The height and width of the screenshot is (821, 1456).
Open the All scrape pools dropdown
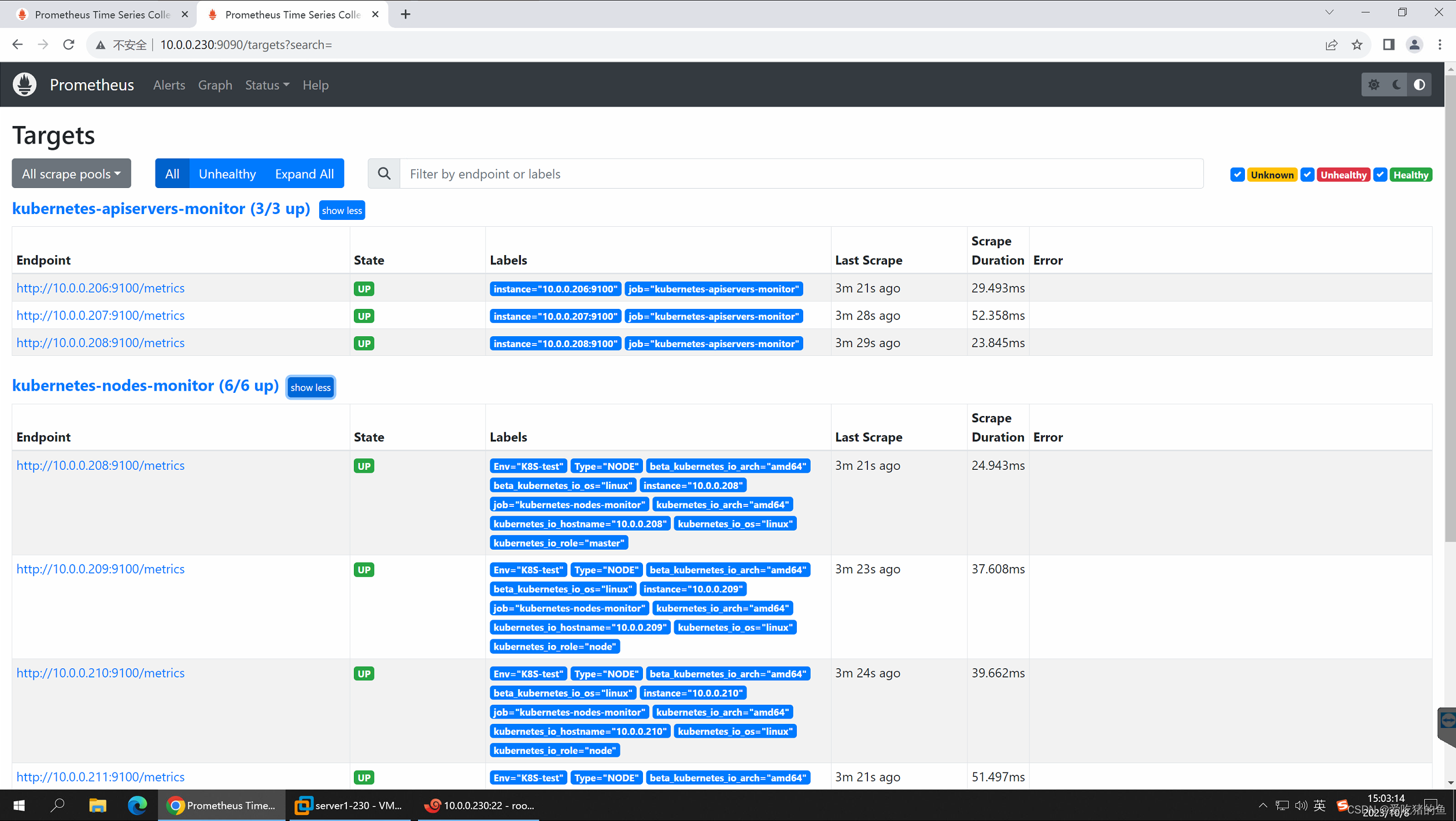point(71,174)
